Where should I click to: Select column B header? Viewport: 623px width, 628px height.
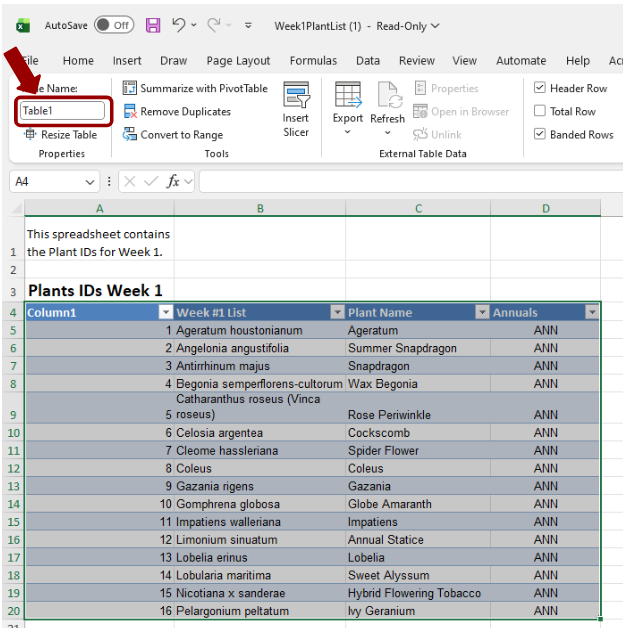click(x=260, y=208)
